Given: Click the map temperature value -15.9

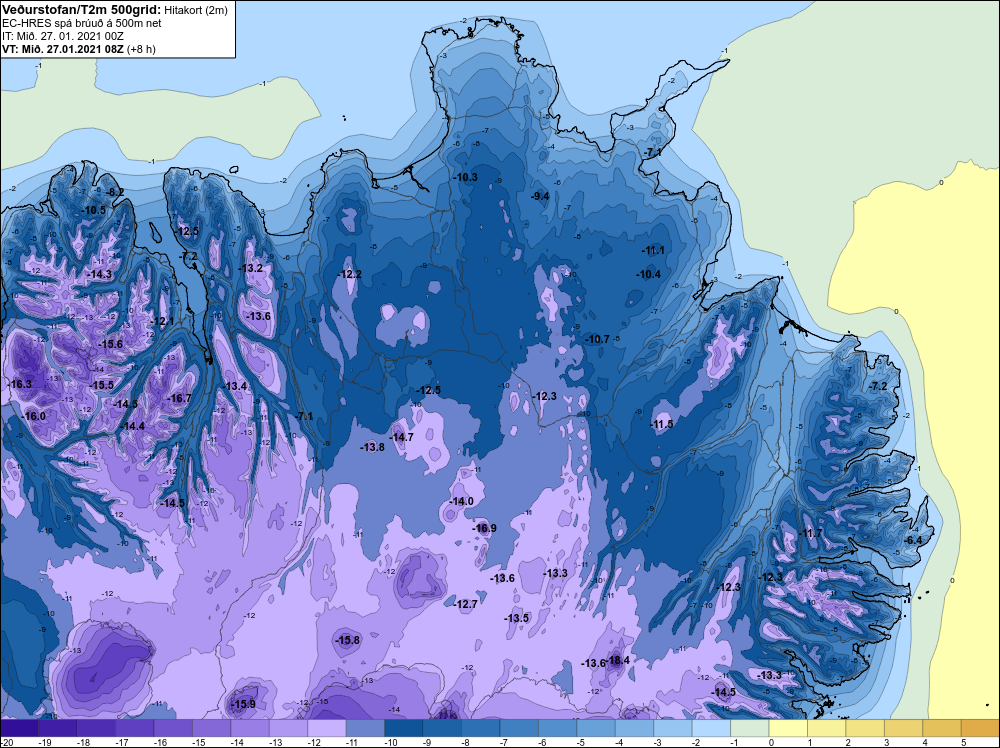Looking at the screenshot, I should click(x=243, y=704).
